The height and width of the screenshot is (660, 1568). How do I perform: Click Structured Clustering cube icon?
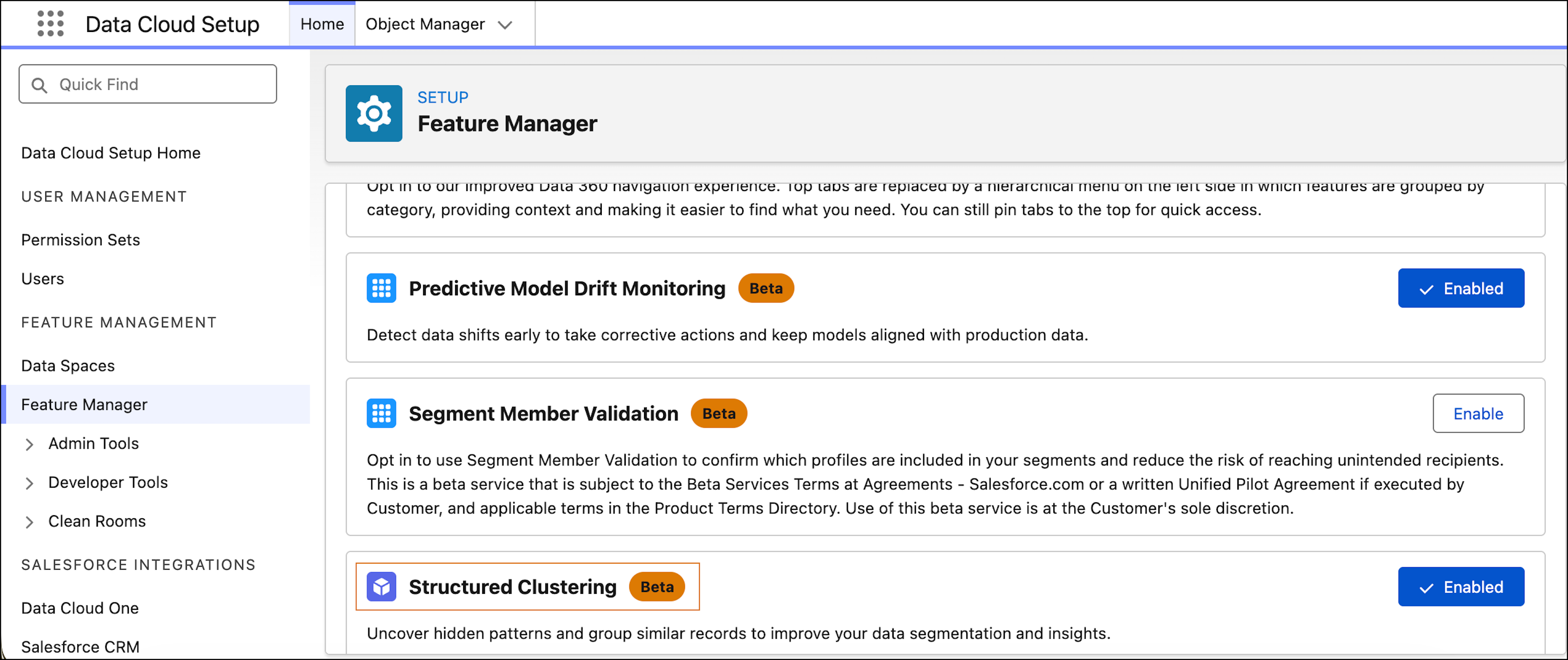[x=382, y=587]
